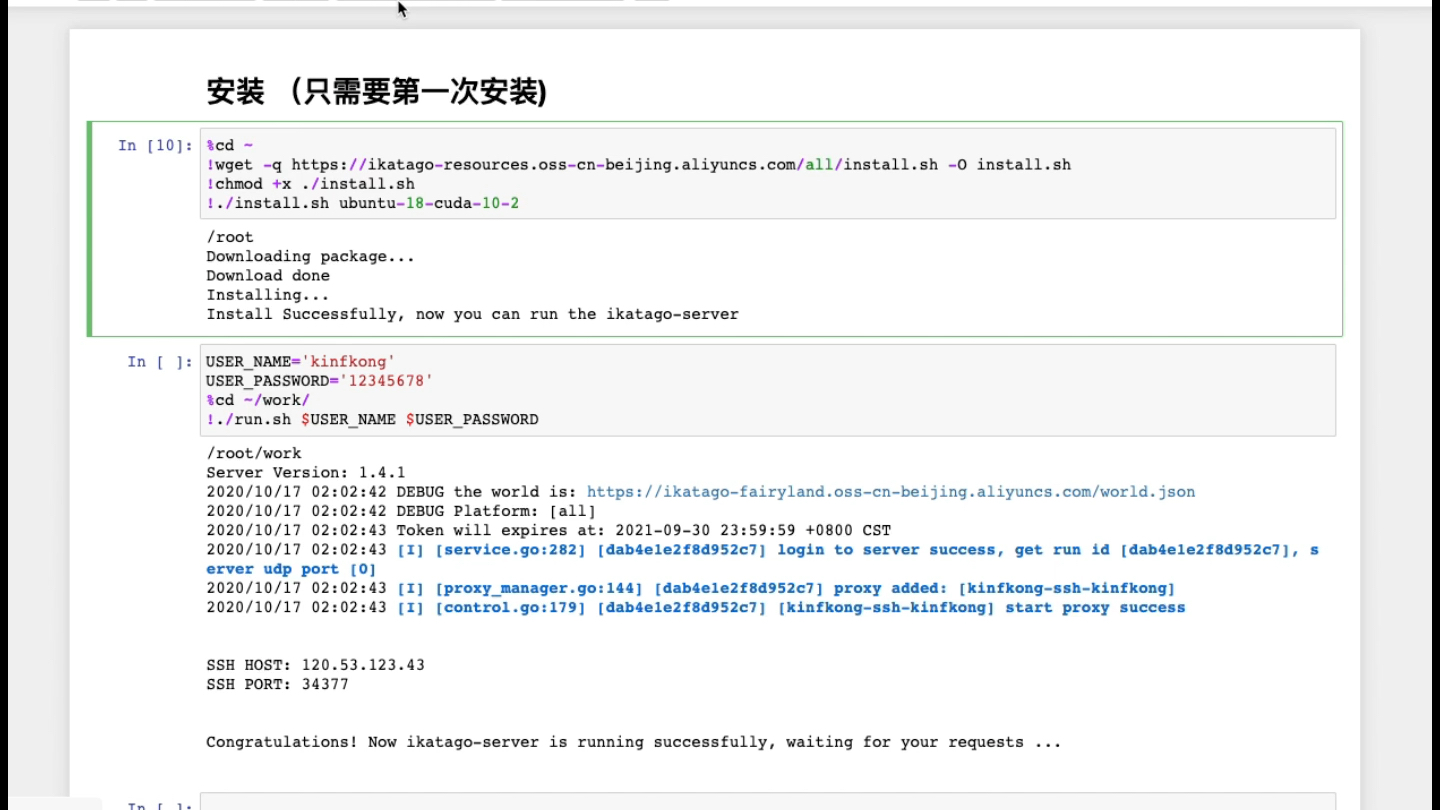Click the '/root' output line
This screenshot has height=810, width=1440.
pos(230,237)
